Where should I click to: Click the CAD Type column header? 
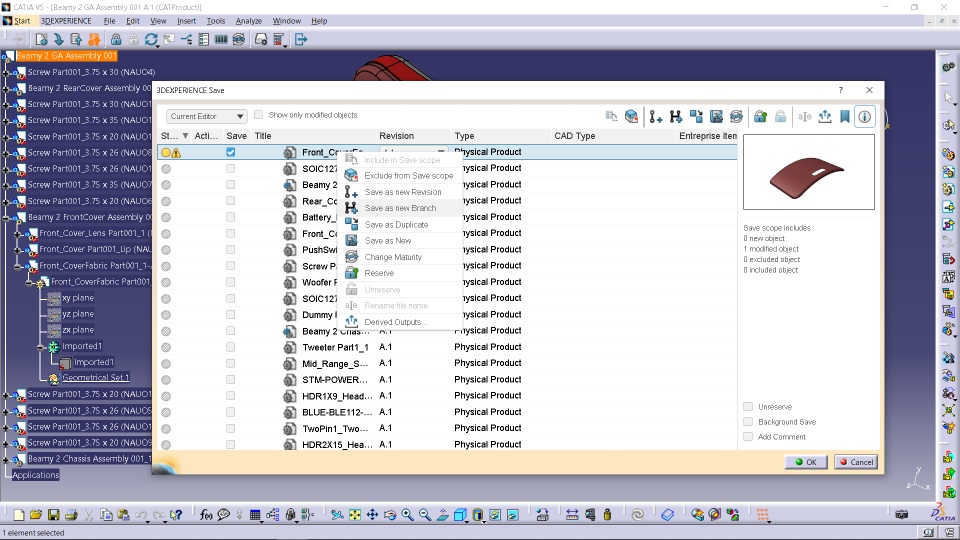[613, 136]
